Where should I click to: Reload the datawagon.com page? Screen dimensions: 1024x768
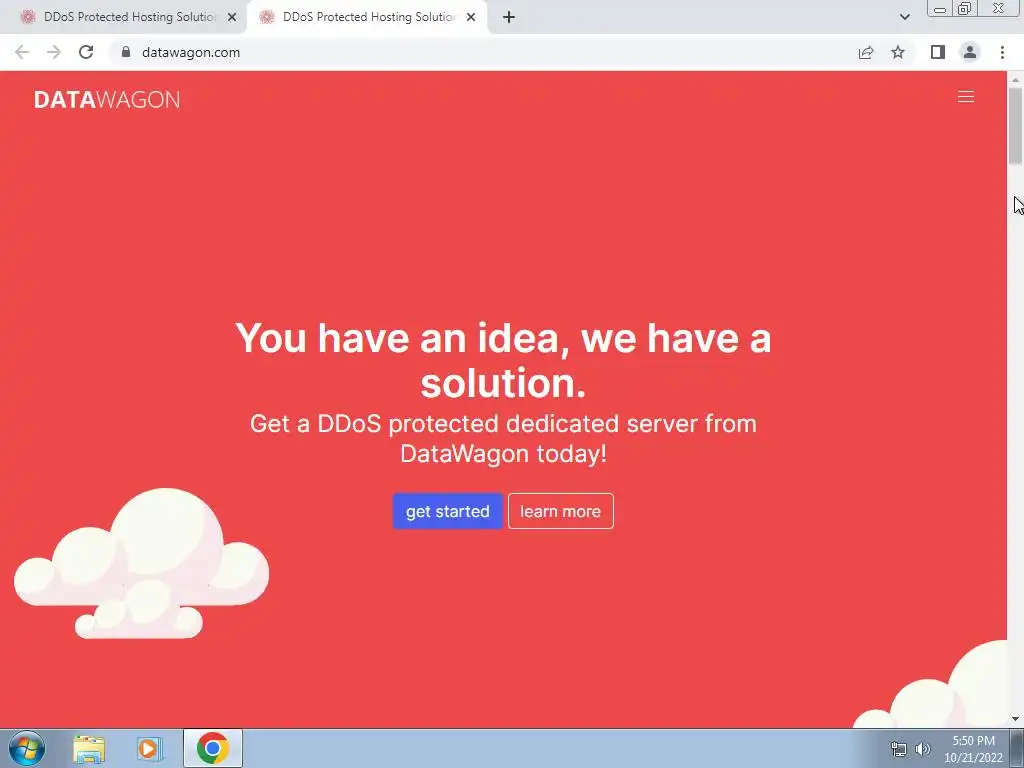coord(86,52)
